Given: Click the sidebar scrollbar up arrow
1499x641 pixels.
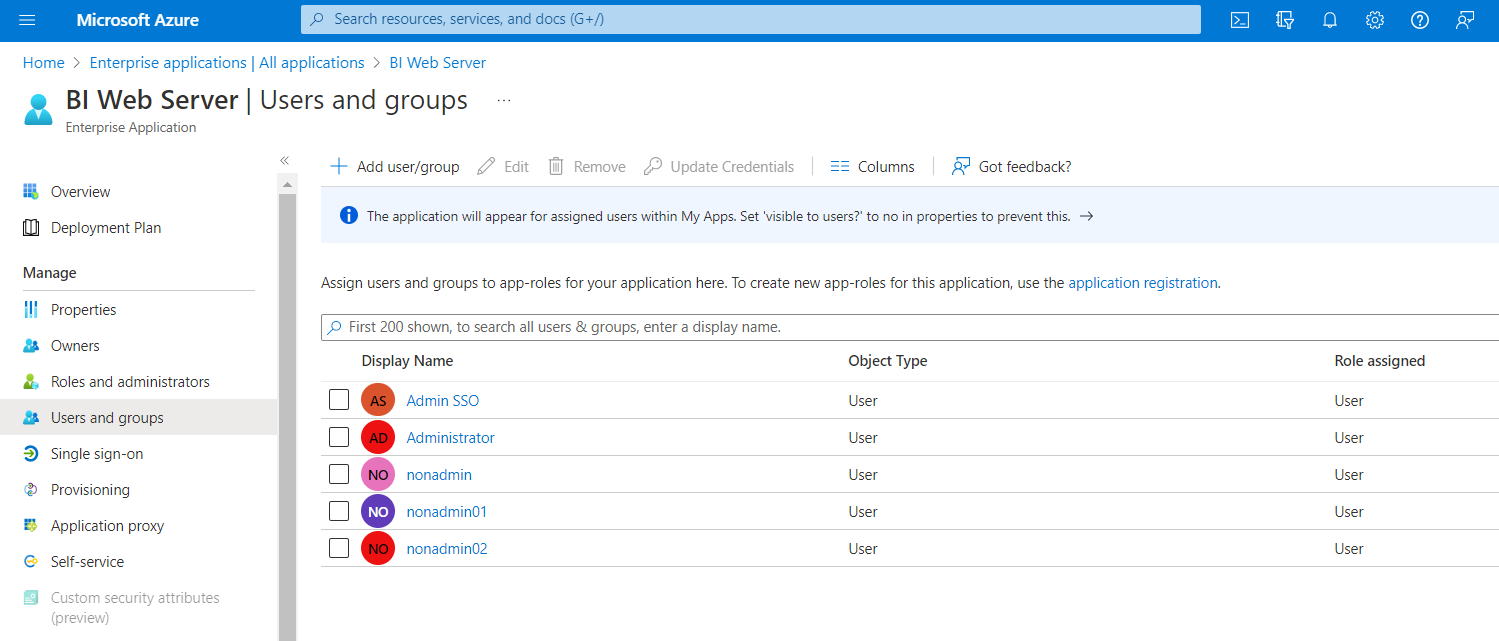Looking at the screenshot, I should point(288,185).
